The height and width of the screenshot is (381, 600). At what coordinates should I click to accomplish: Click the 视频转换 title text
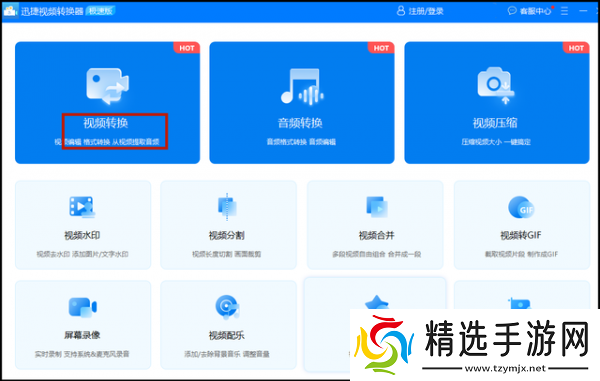(x=106, y=123)
